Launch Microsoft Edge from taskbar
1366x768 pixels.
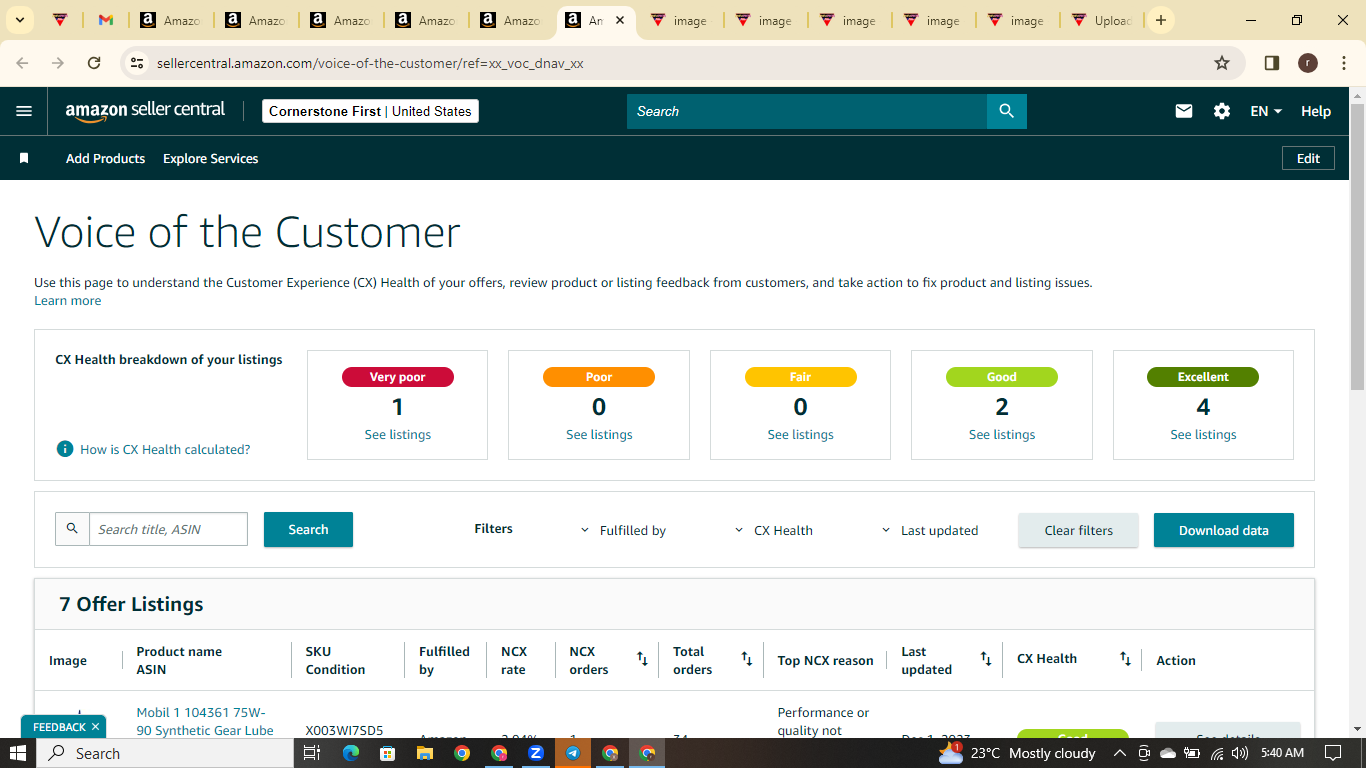click(350, 753)
